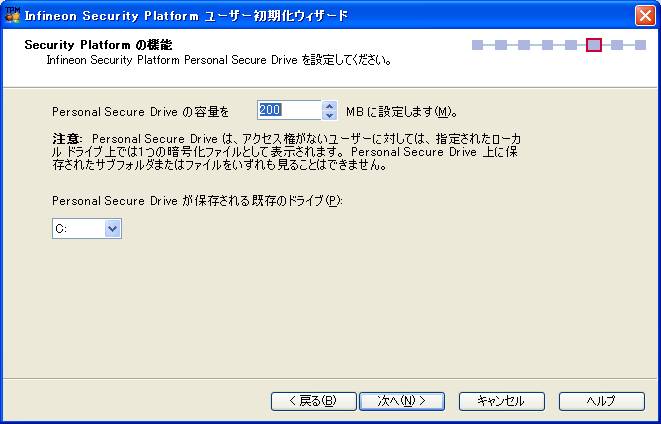Image resolution: width=661 pixels, height=424 pixels.
Task: Click the Personal Secure Drive の容量を label
Action: [140, 112]
